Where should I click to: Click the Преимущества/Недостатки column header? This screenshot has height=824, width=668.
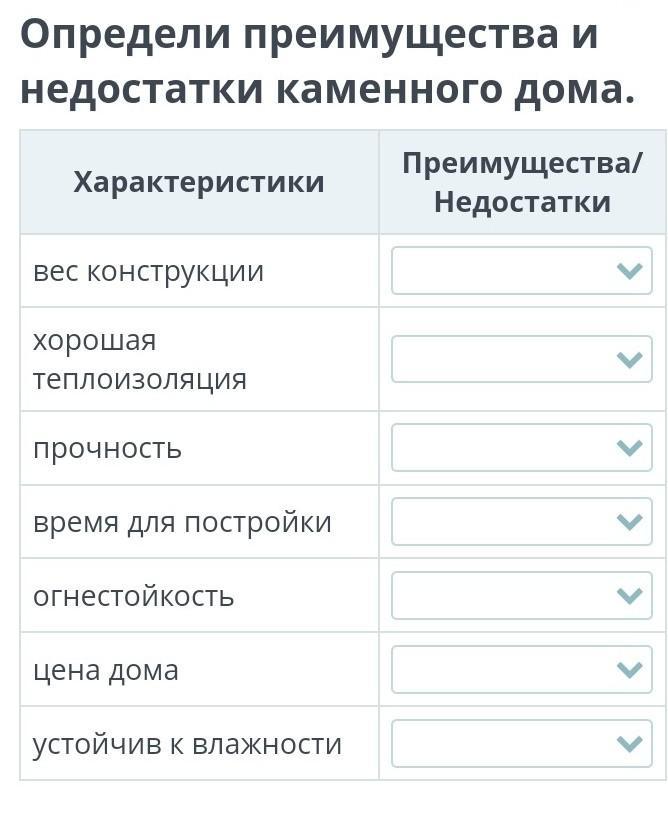coord(522,182)
